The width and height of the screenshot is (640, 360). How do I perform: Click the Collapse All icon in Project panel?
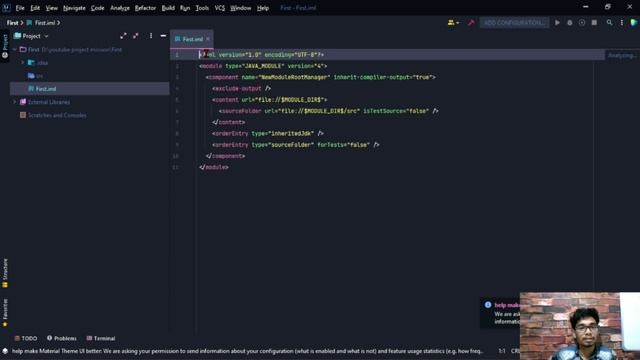point(136,36)
